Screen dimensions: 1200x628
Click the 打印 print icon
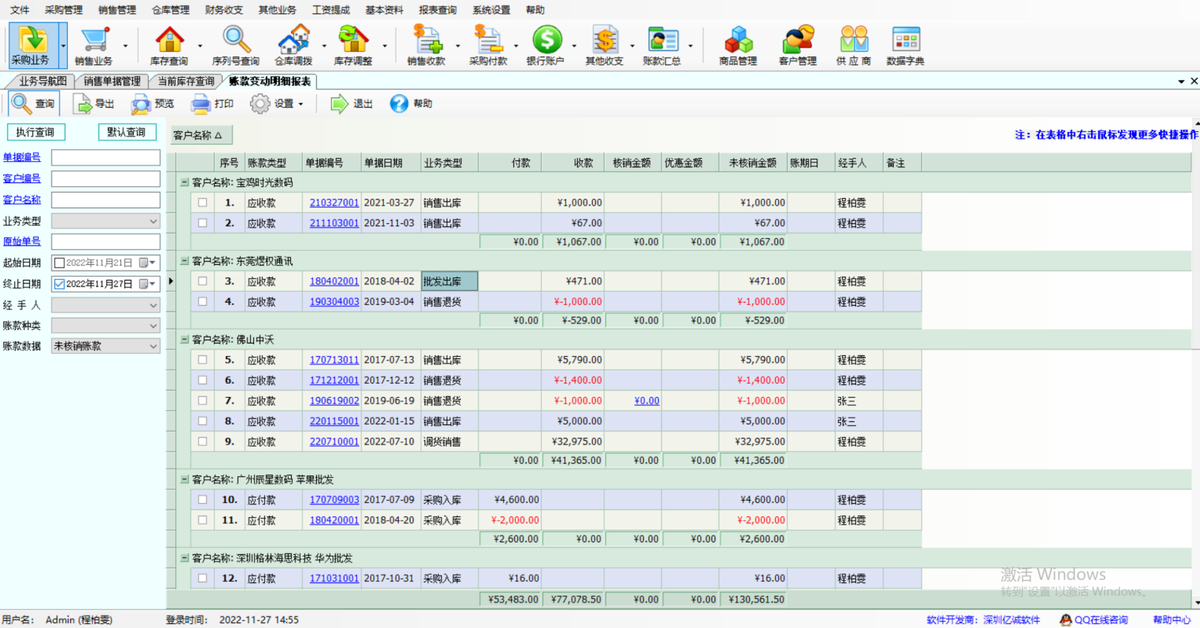pyautogui.click(x=200, y=103)
